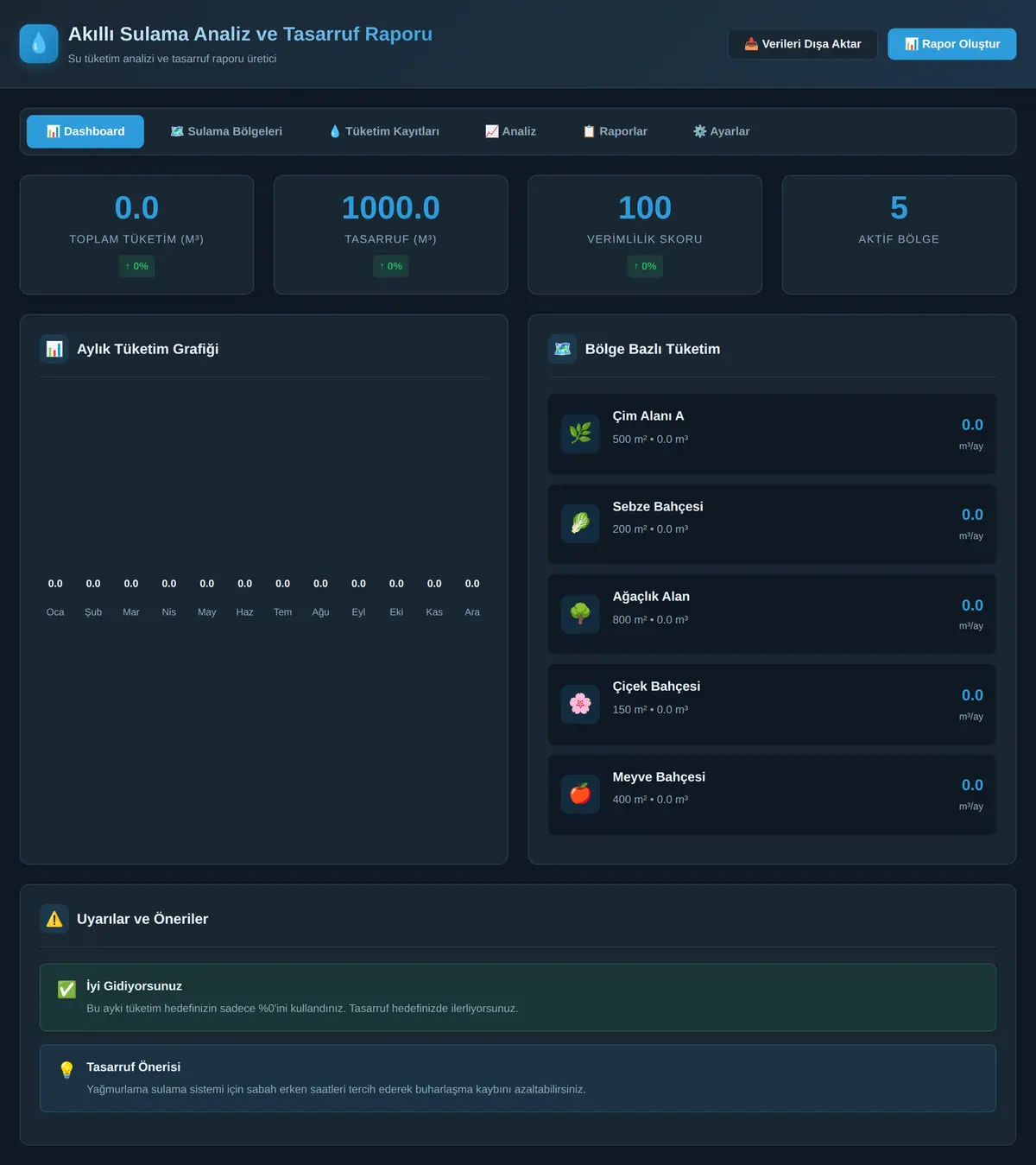
Task: Click the lettuce icon for Sebze Bahçesi
Action: point(580,523)
